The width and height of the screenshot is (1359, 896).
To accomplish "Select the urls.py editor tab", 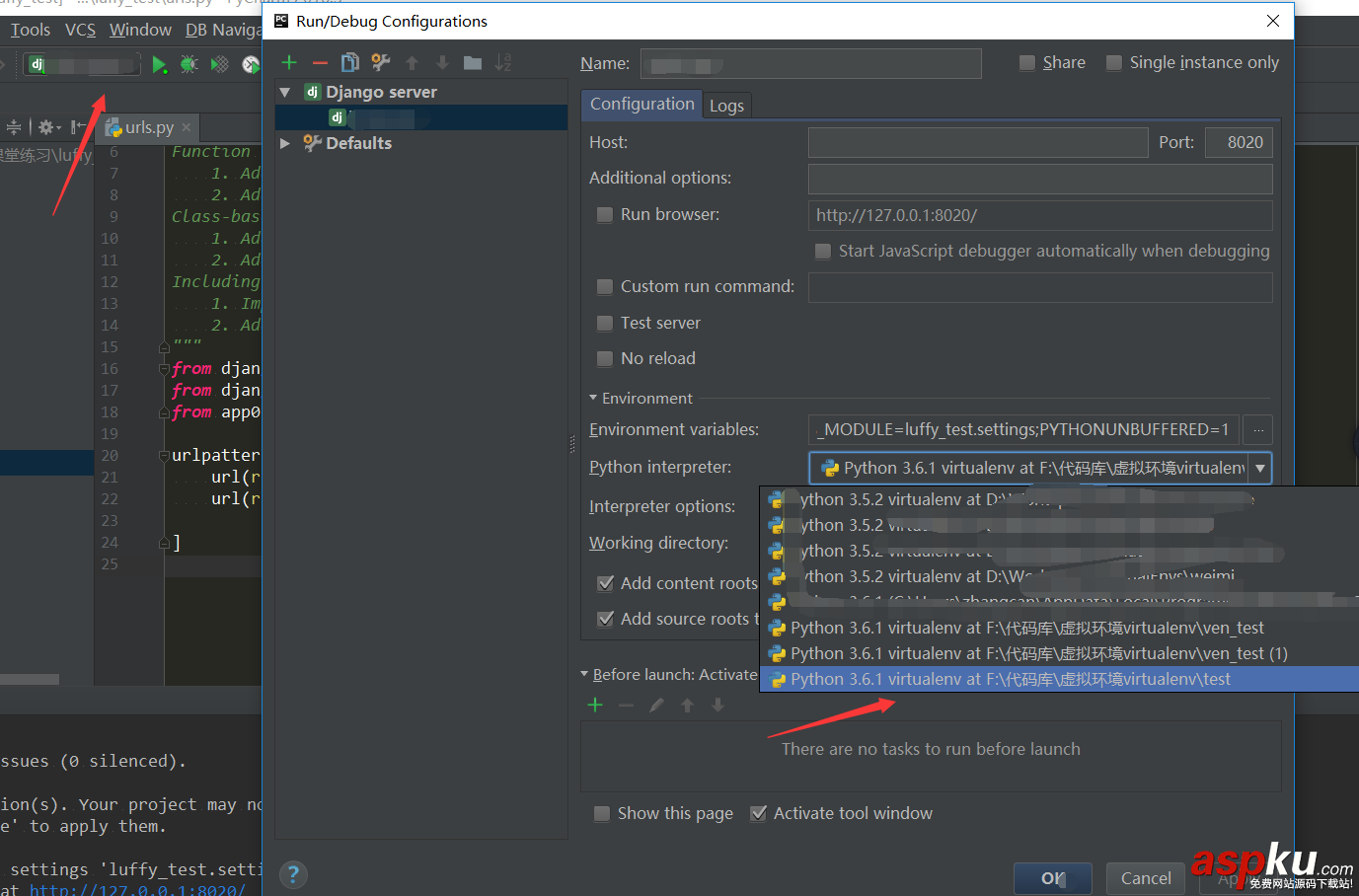I will point(148,127).
